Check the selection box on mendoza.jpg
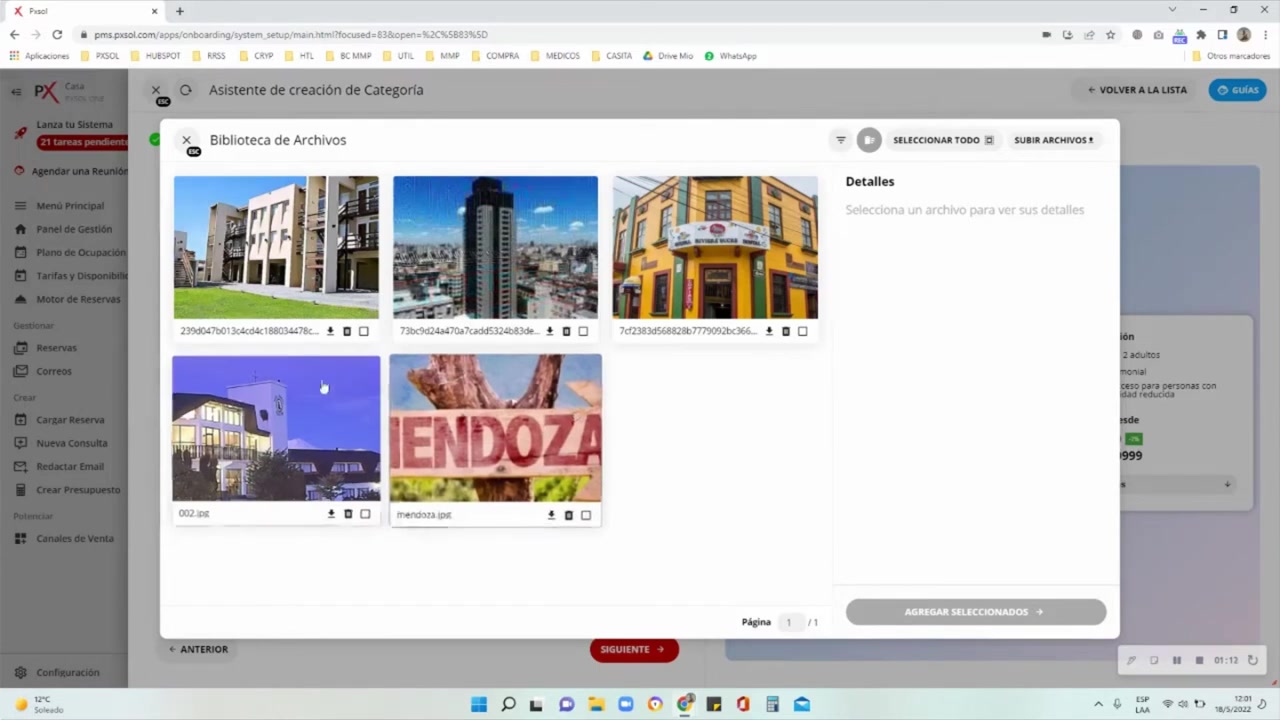Image resolution: width=1280 pixels, height=720 pixels. click(x=585, y=514)
